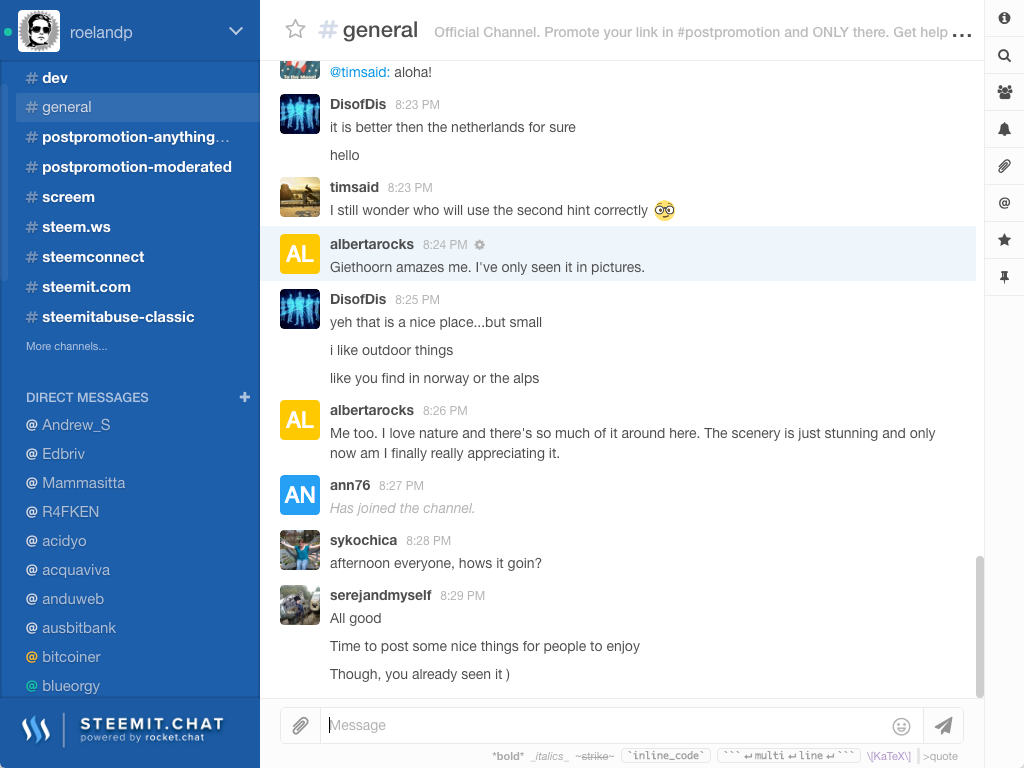The image size is (1024, 768).
Task: Click the sykochica username
Action: (x=363, y=541)
